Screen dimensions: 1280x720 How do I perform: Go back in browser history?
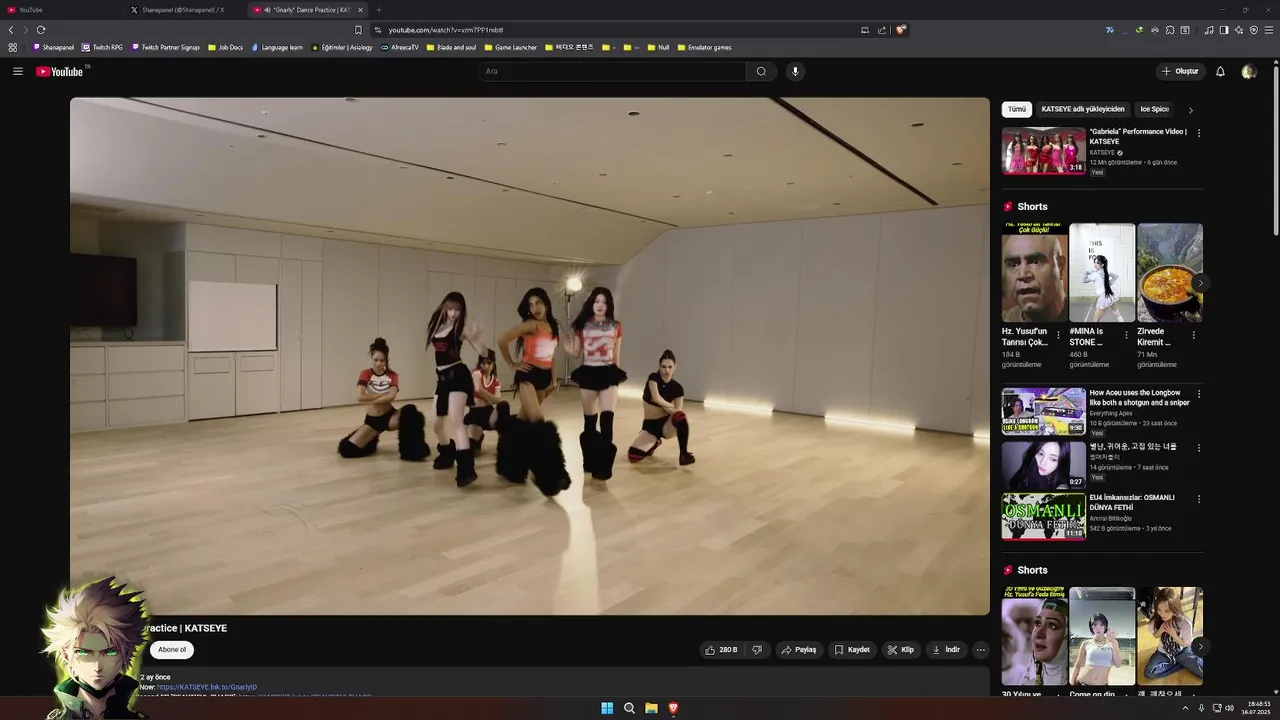11,30
